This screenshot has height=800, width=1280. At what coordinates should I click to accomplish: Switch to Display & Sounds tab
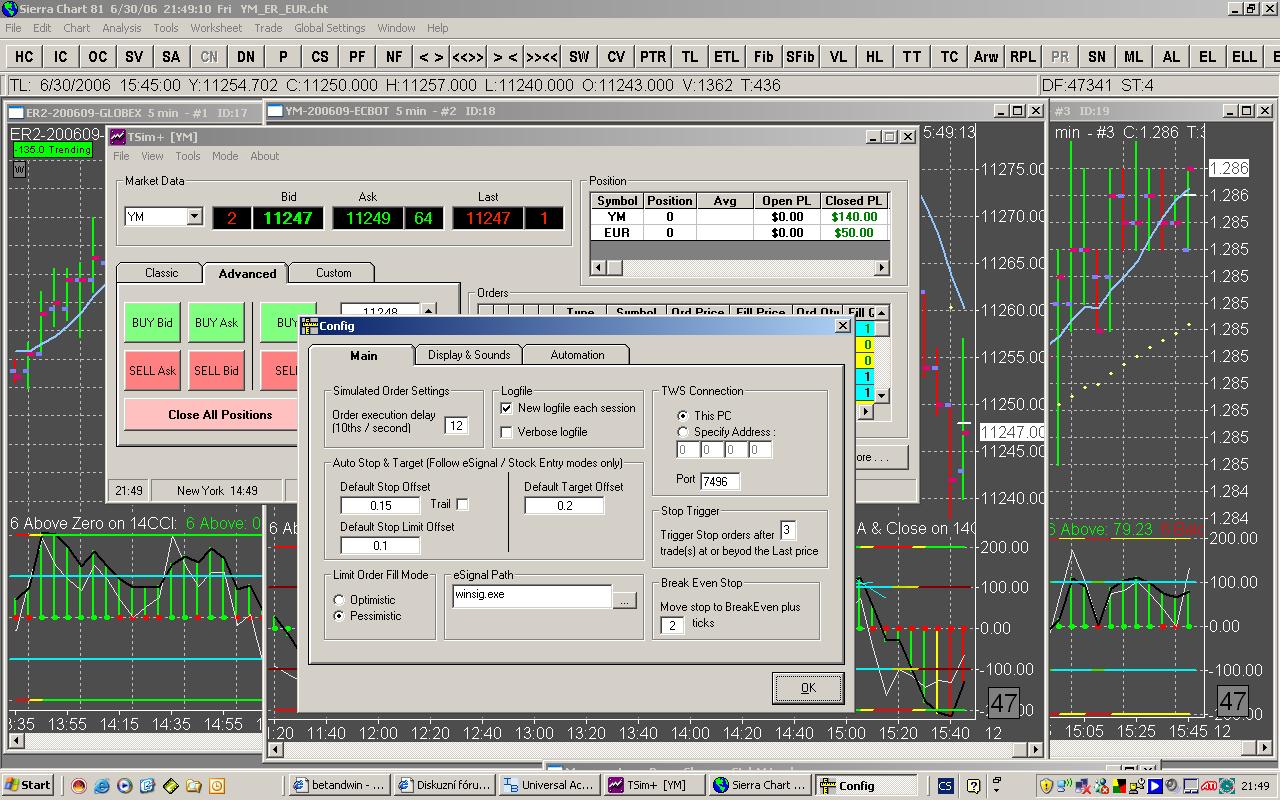pyautogui.click(x=469, y=355)
